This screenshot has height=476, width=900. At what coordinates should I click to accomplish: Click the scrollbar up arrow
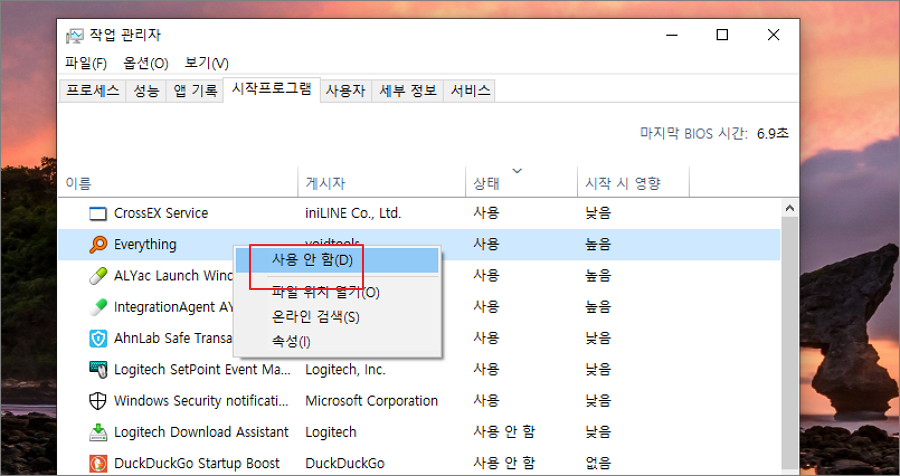[790, 208]
